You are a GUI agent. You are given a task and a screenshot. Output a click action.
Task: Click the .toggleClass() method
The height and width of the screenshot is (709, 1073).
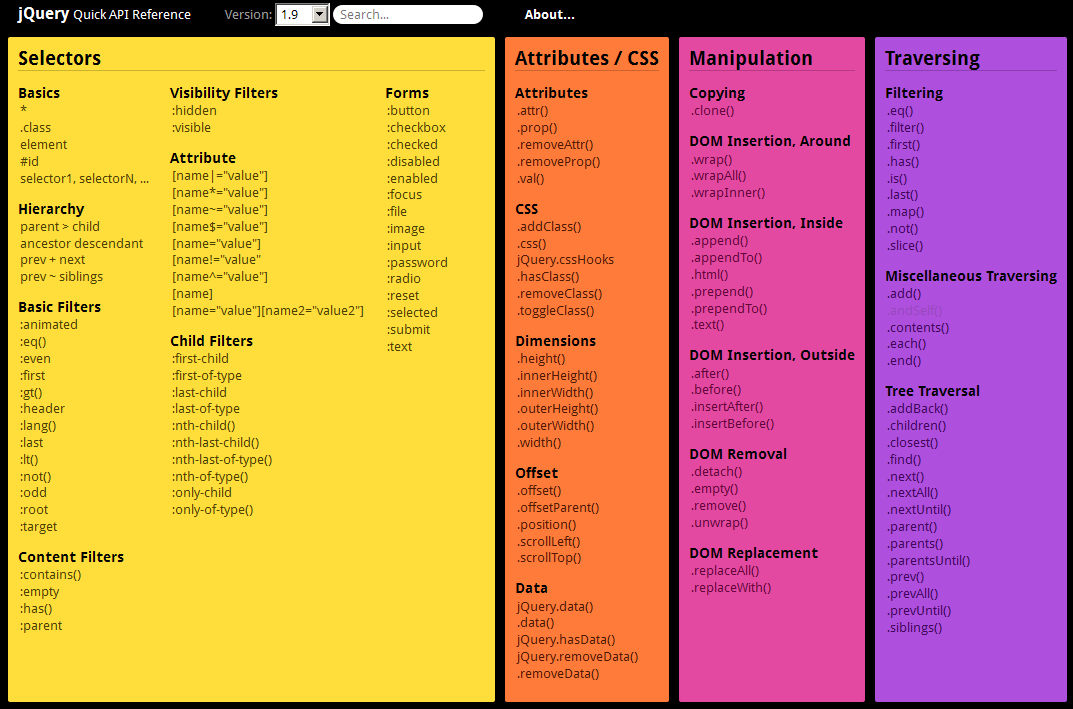556,311
